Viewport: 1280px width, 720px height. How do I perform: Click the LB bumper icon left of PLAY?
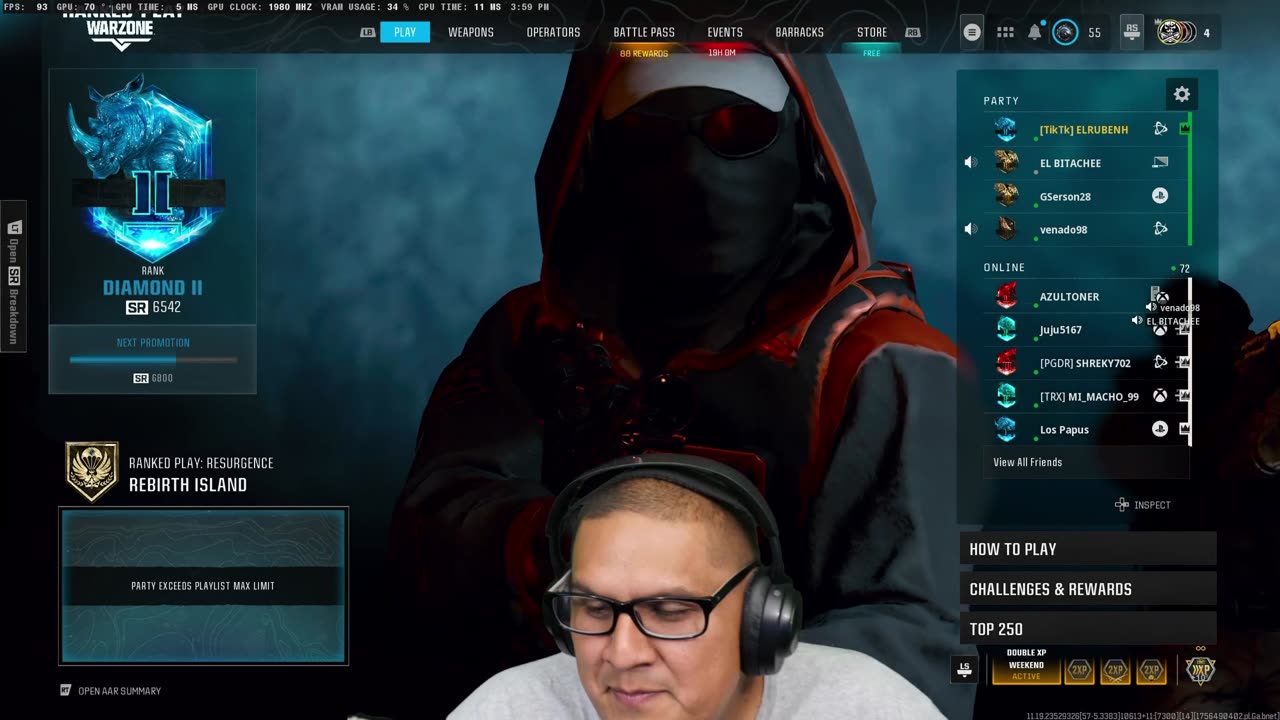[x=368, y=32]
